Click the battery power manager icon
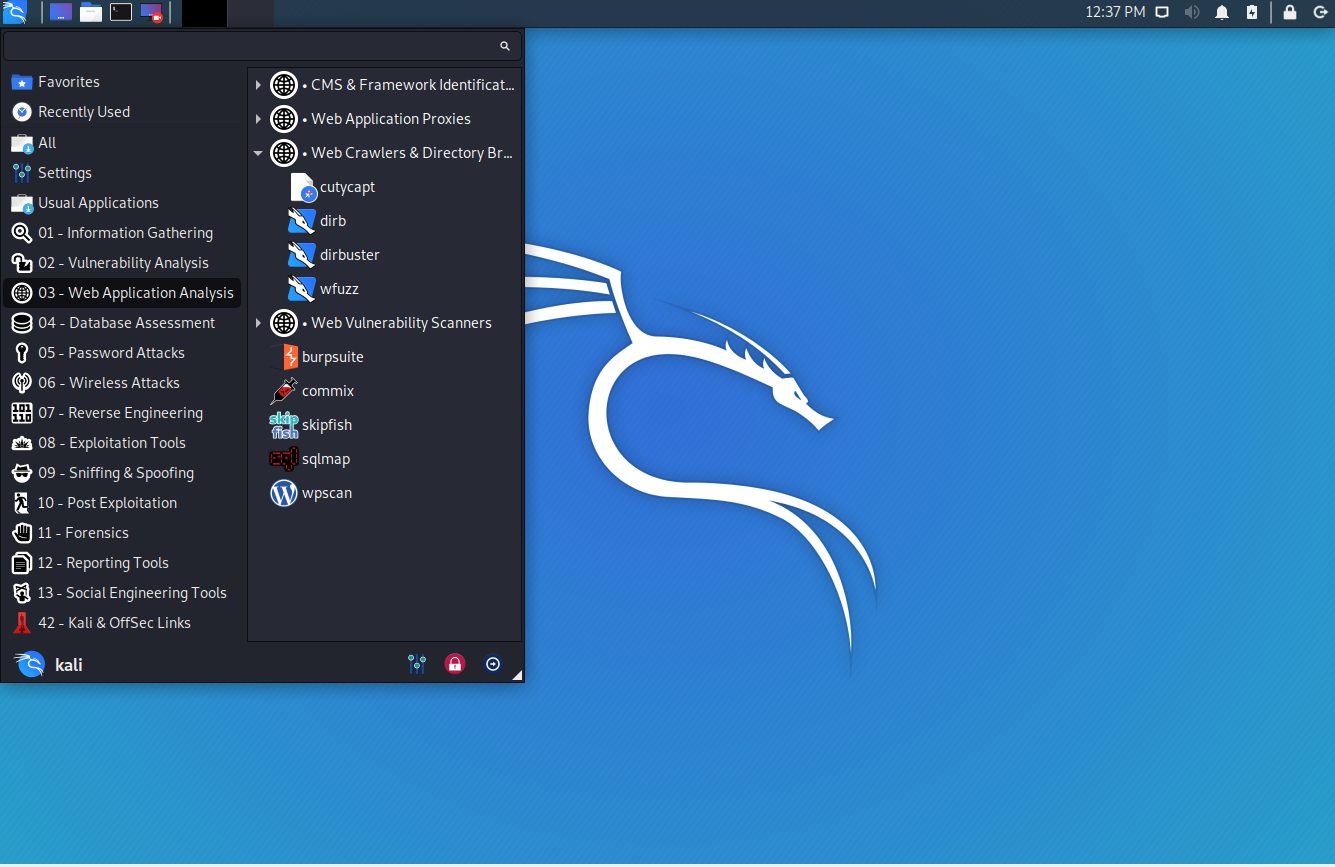The height and width of the screenshot is (867, 1335). click(1252, 12)
